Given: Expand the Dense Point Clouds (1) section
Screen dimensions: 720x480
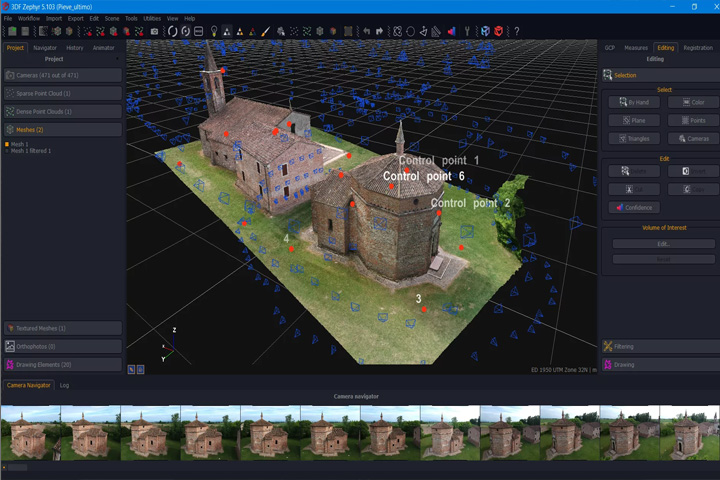Looking at the screenshot, I should [x=63, y=112].
